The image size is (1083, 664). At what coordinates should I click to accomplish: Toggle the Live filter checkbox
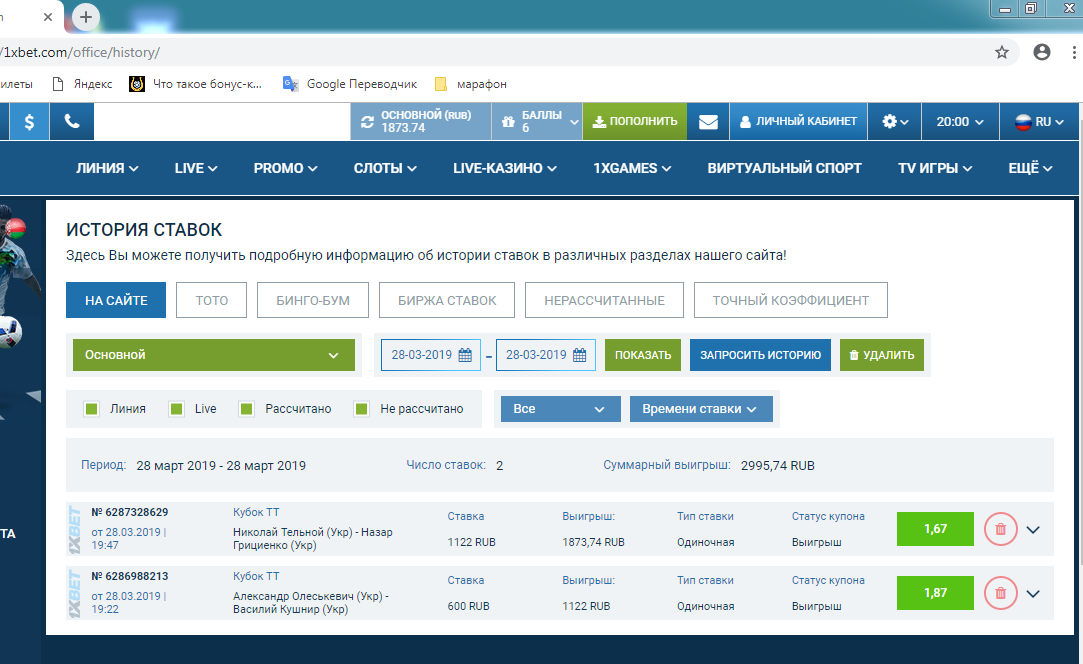pyautogui.click(x=177, y=409)
